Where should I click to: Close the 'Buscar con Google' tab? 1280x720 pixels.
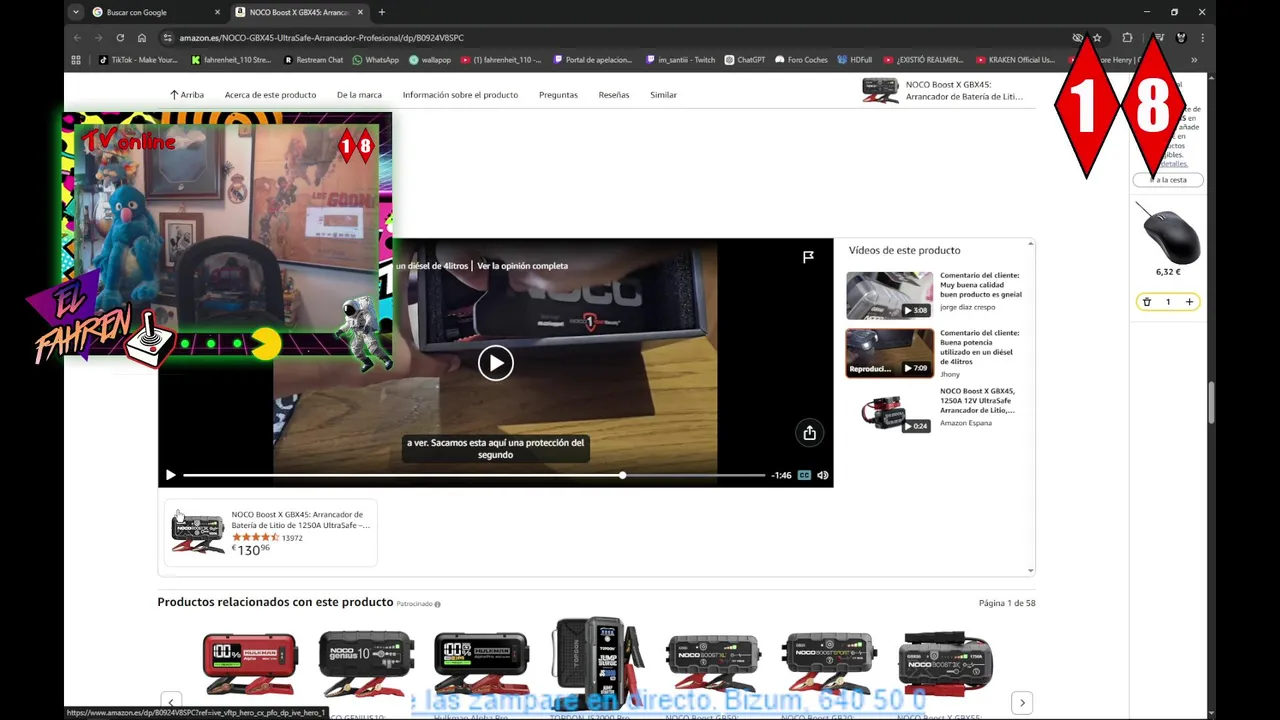tap(217, 12)
